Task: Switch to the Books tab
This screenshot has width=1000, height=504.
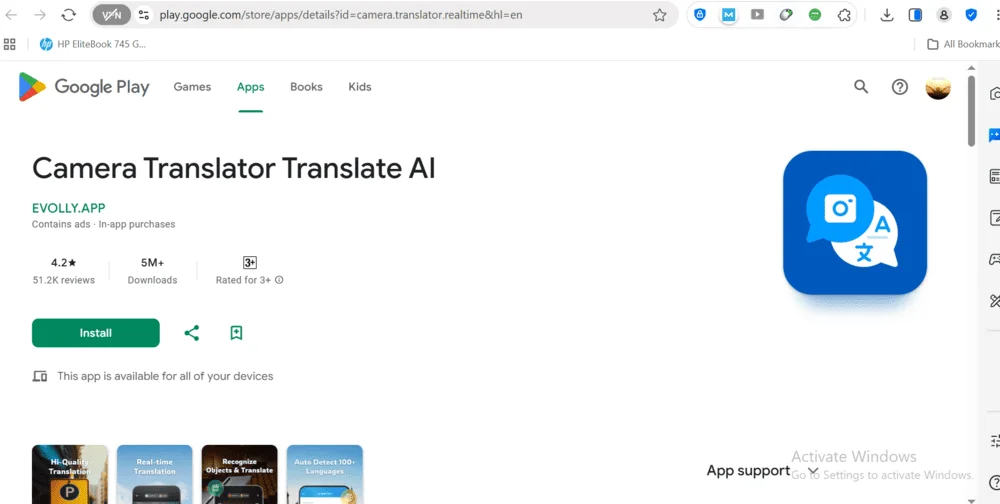Action: coord(306,87)
